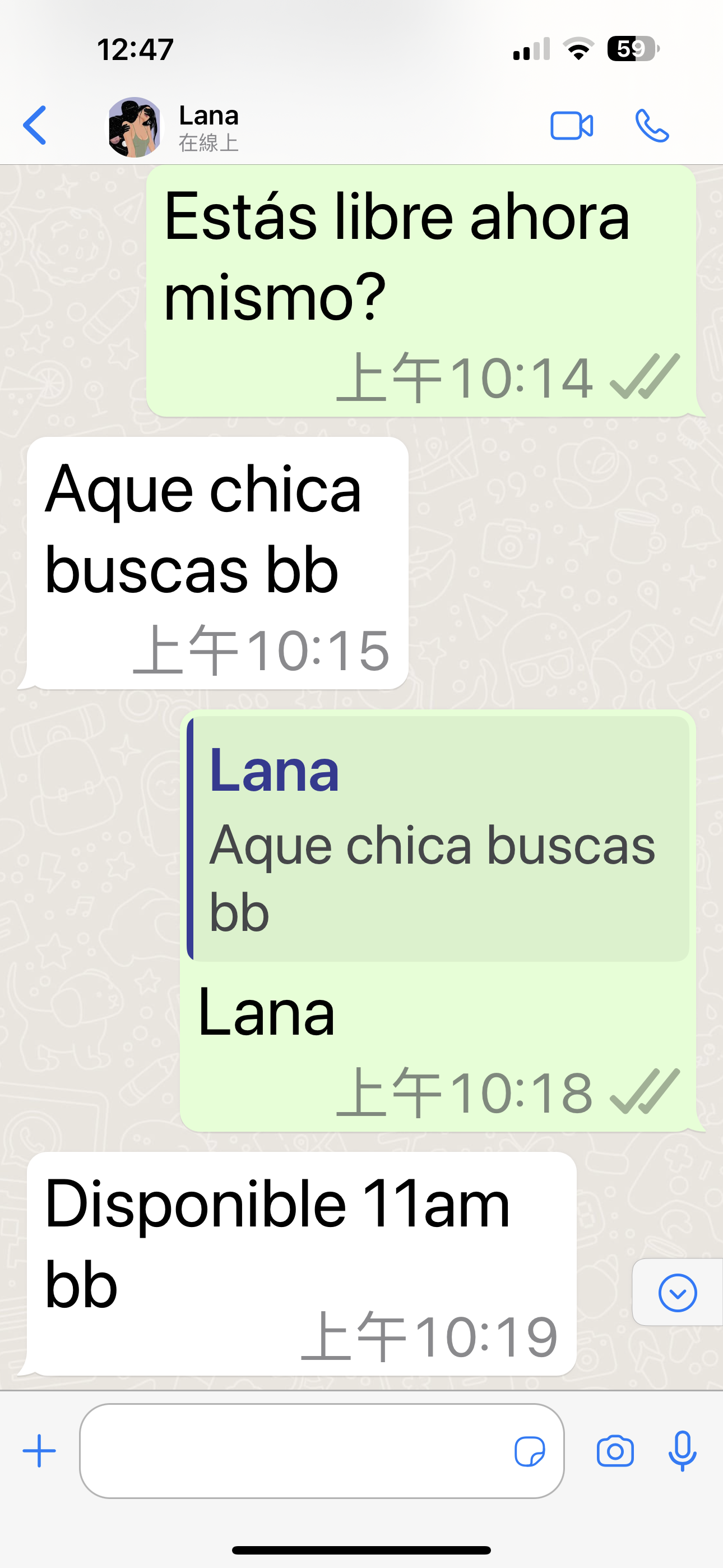Select the "Disponible 11am bb" message

coord(302,1263)
